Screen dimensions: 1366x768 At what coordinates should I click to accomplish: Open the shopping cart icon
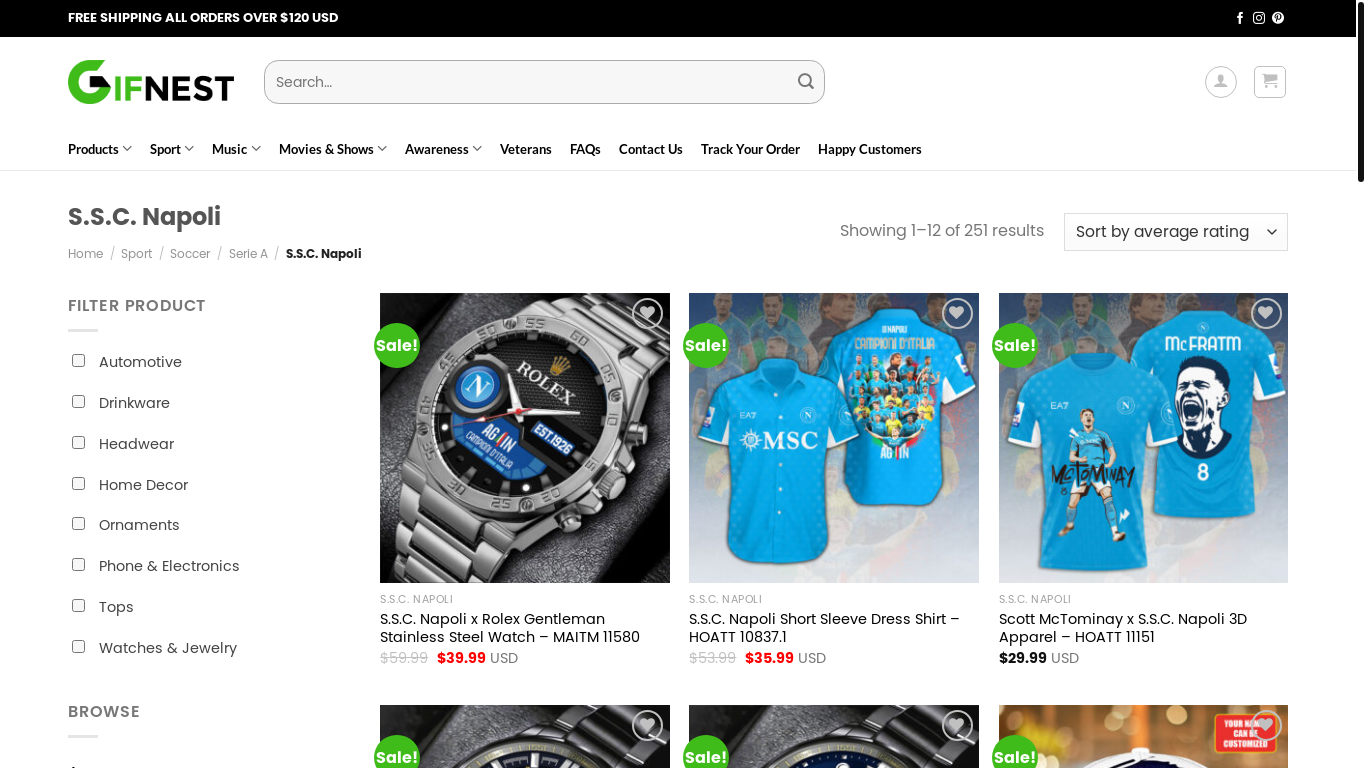tap(1270, 82)
